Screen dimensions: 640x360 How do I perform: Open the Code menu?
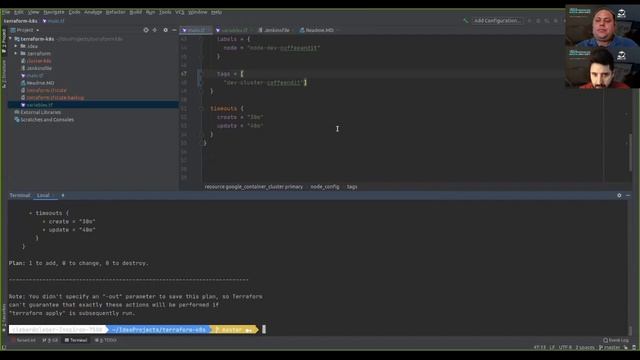74,12
